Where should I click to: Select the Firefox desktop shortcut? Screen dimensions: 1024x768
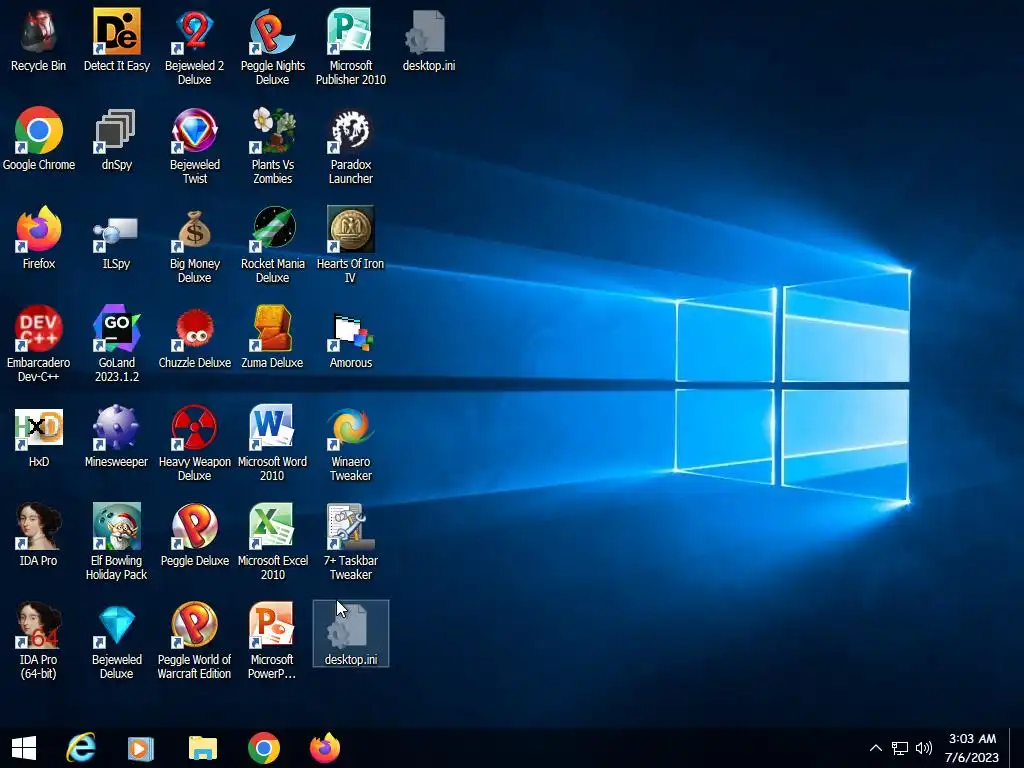39,238
